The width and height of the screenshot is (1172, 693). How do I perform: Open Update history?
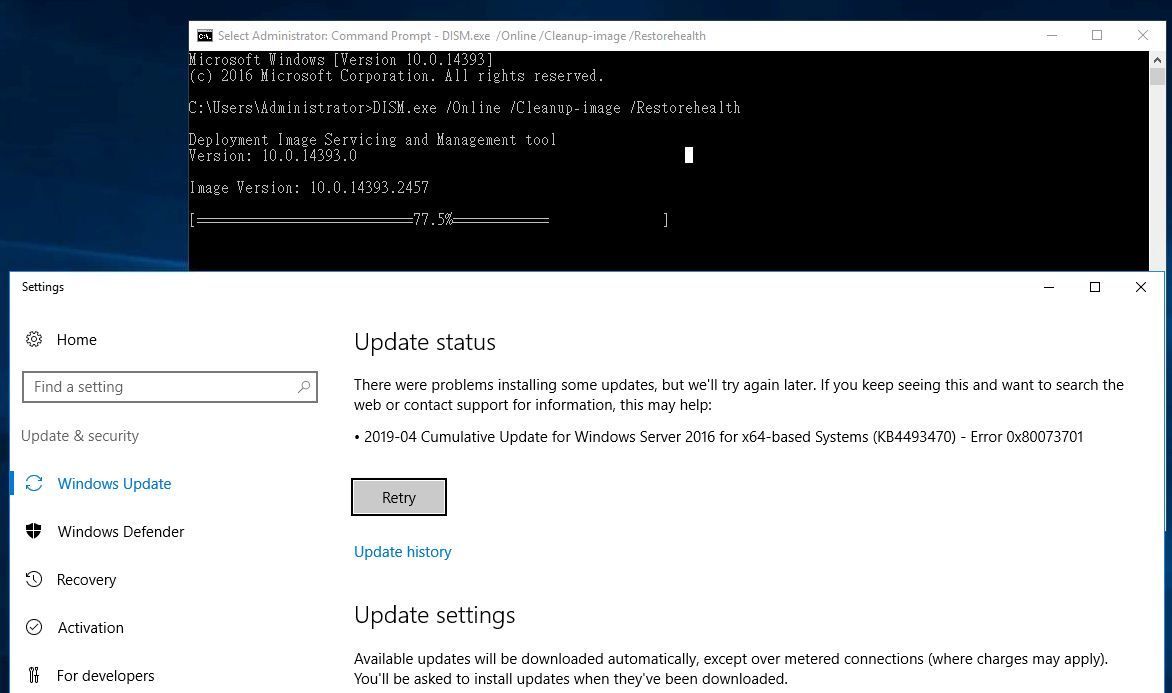point(403,551)
